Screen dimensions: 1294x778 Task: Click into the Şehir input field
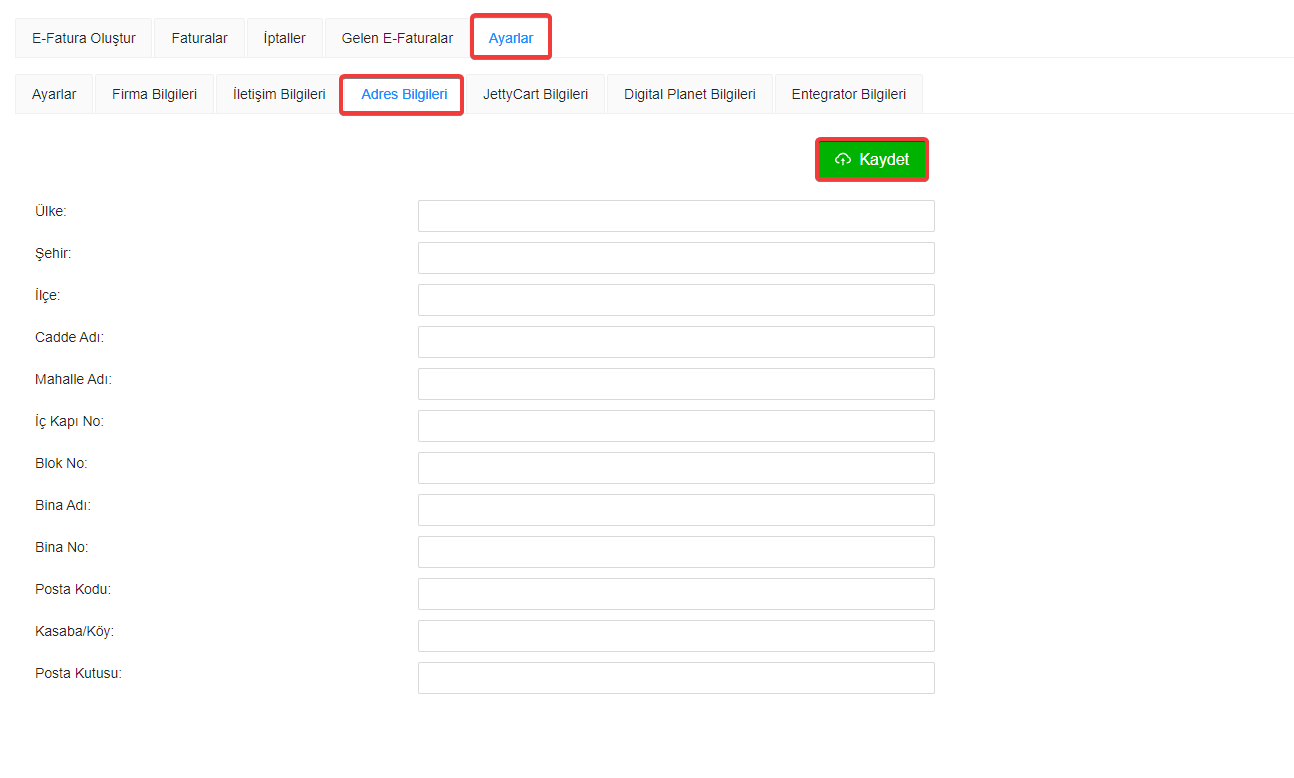pyautogui.click(x=676, y=258)
